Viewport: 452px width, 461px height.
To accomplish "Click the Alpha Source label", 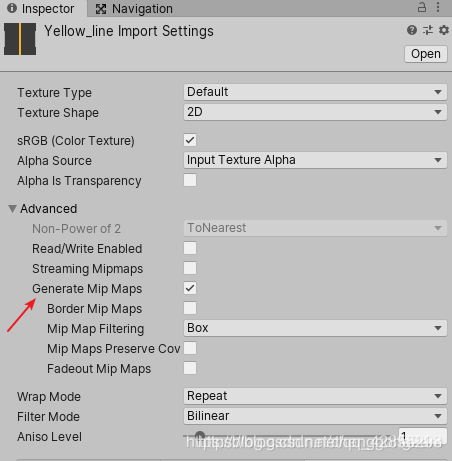I will click(54, 161).
